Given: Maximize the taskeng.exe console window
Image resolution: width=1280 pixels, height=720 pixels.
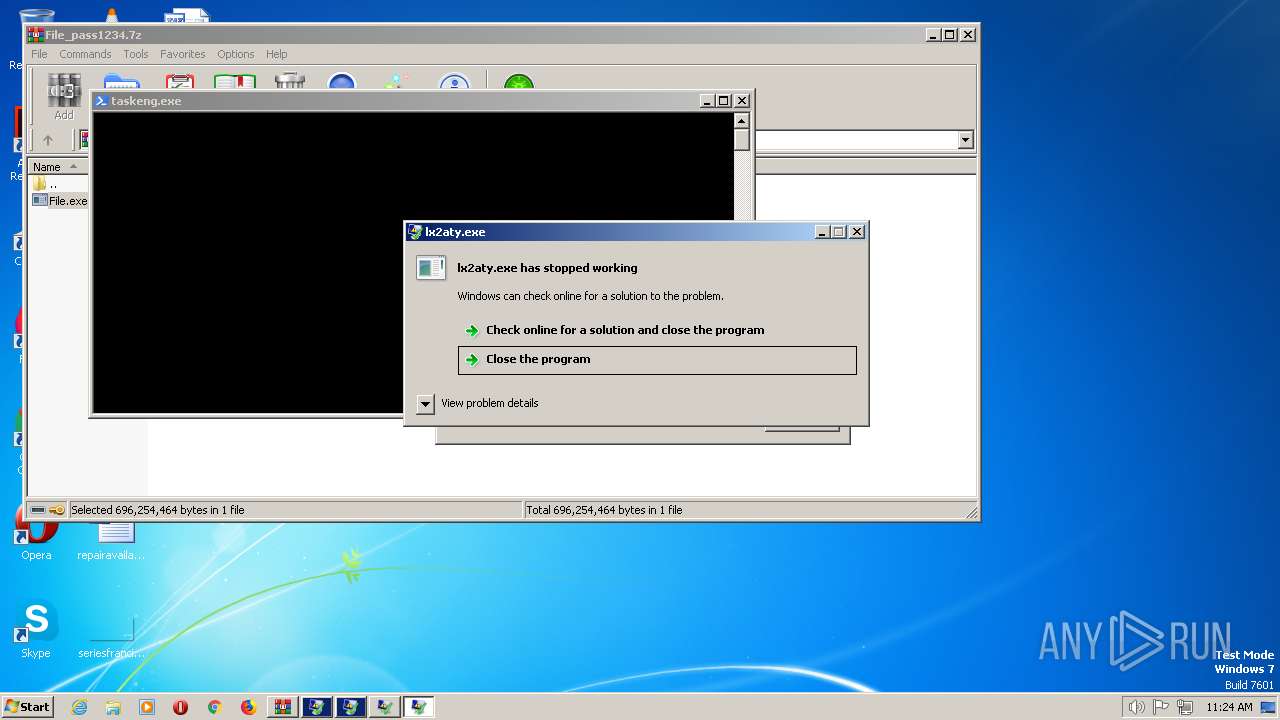Looking at the screenshot, I should pos(724,101).
